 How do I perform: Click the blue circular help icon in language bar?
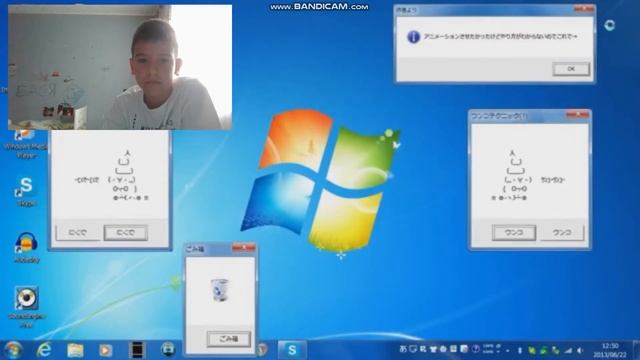point(476,349)
